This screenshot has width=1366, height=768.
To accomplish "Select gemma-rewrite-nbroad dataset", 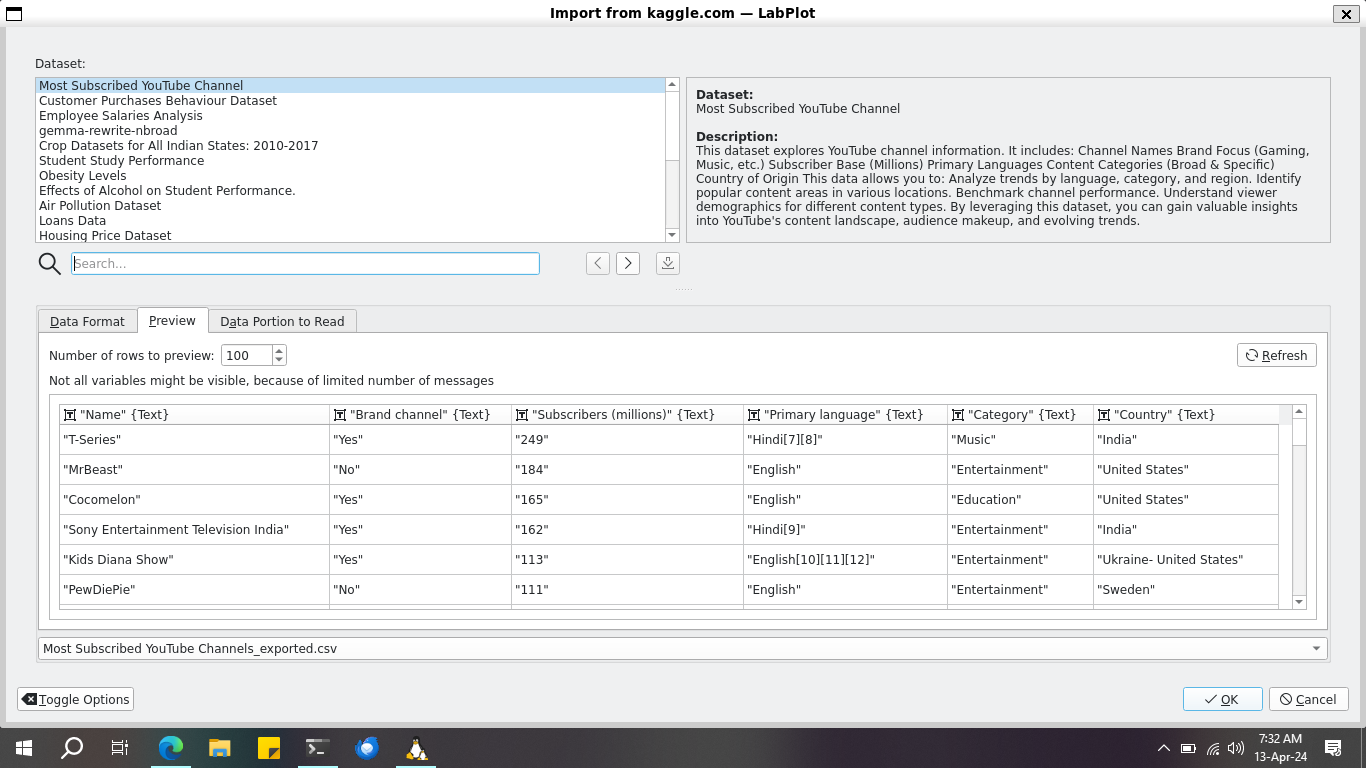I will click(350, 131).
